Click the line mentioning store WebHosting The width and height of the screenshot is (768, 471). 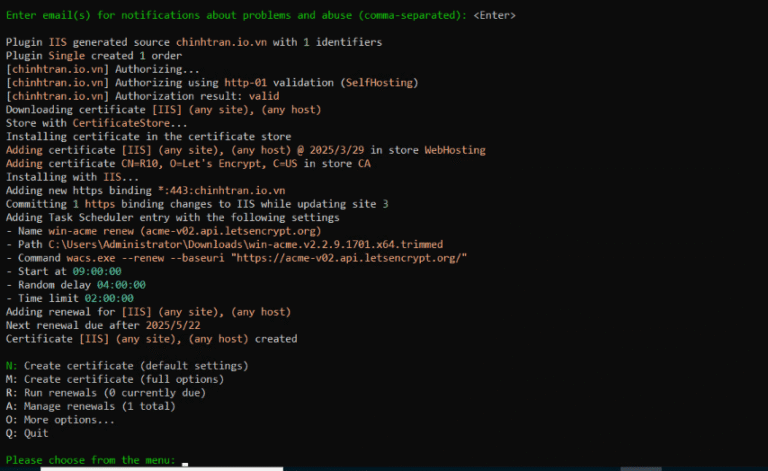pos(246,150)
